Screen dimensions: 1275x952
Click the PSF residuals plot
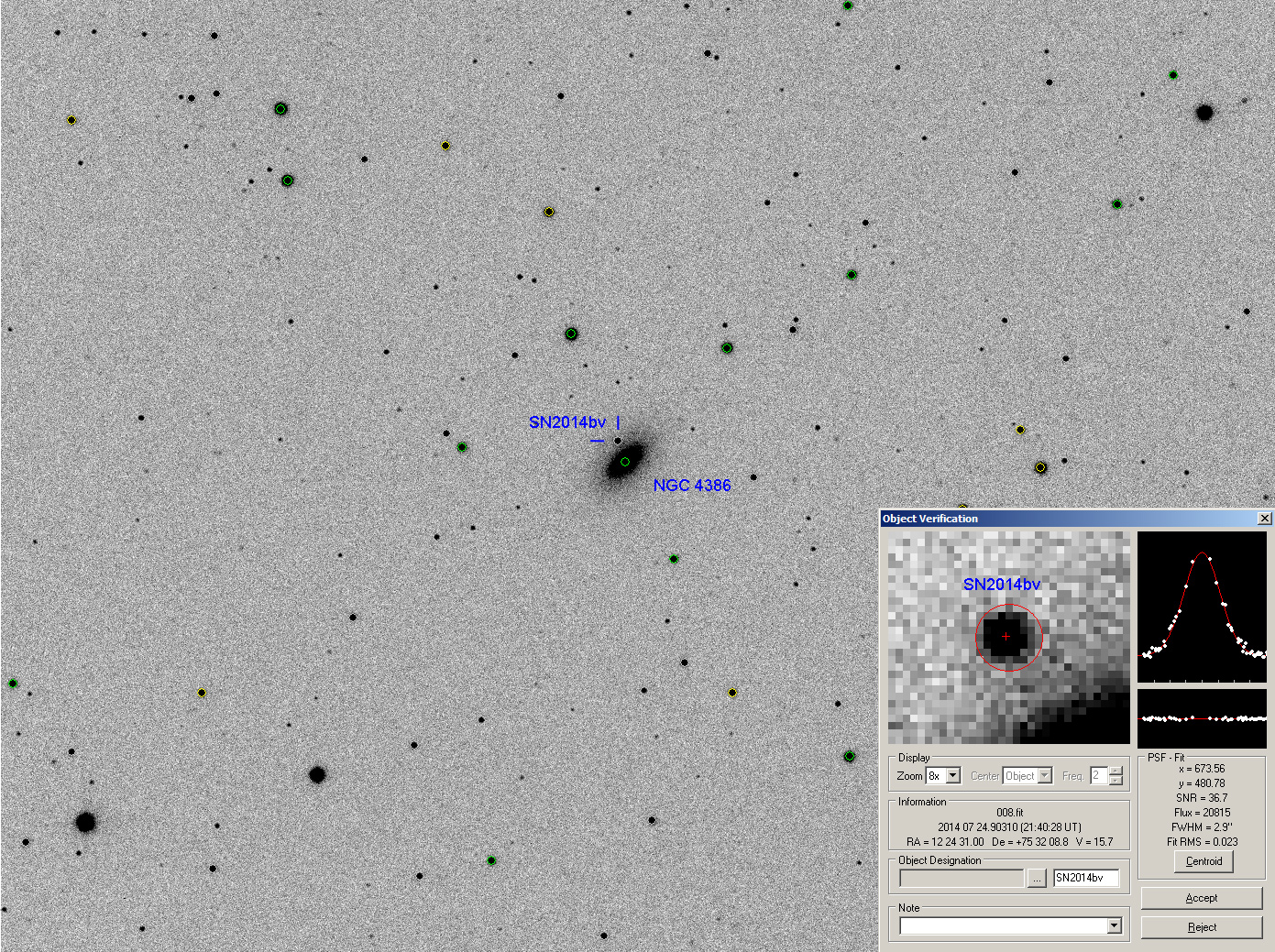coord(1202,719)
